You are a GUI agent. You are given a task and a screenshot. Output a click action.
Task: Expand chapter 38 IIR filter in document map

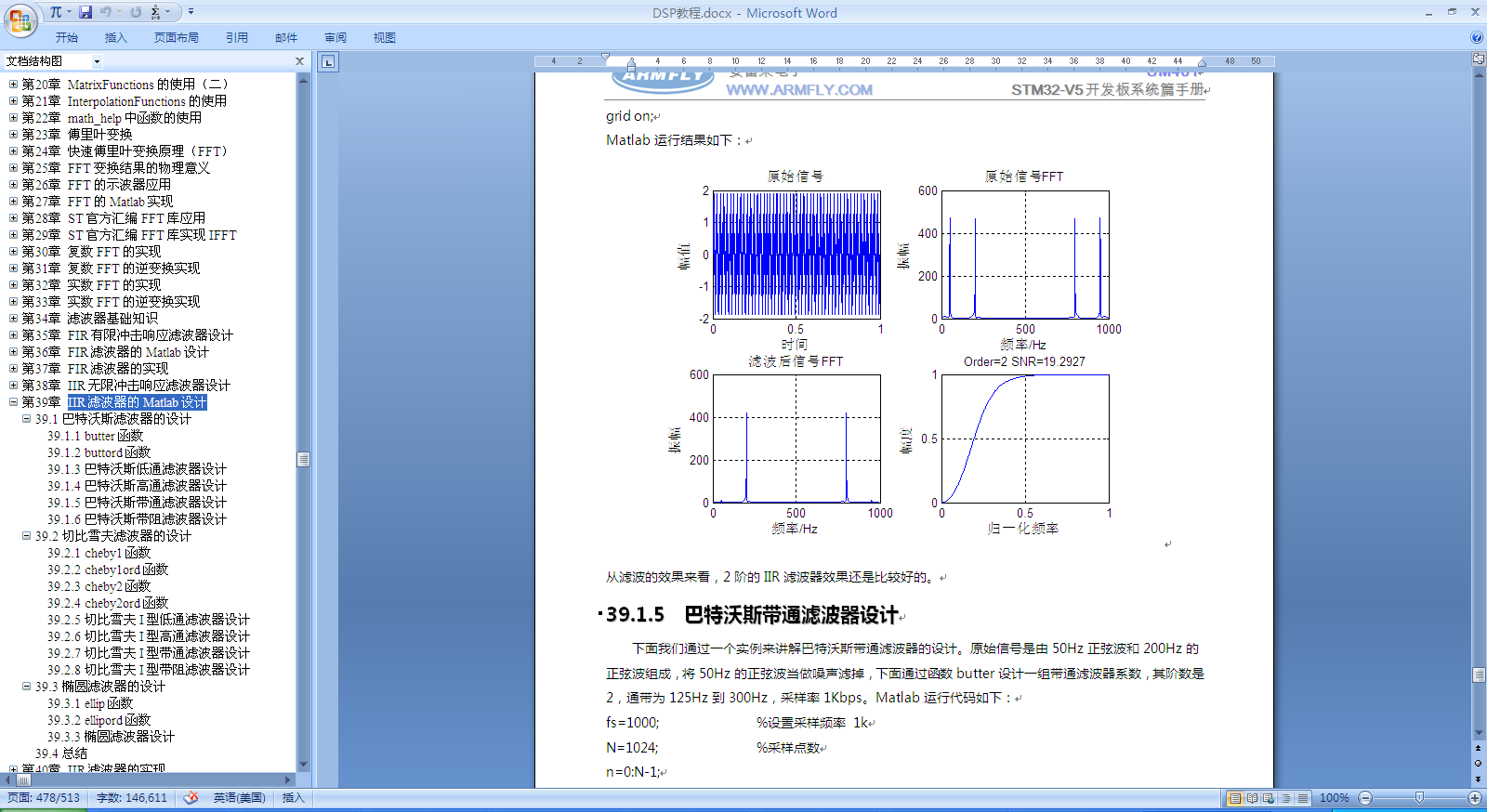(13, 386)
